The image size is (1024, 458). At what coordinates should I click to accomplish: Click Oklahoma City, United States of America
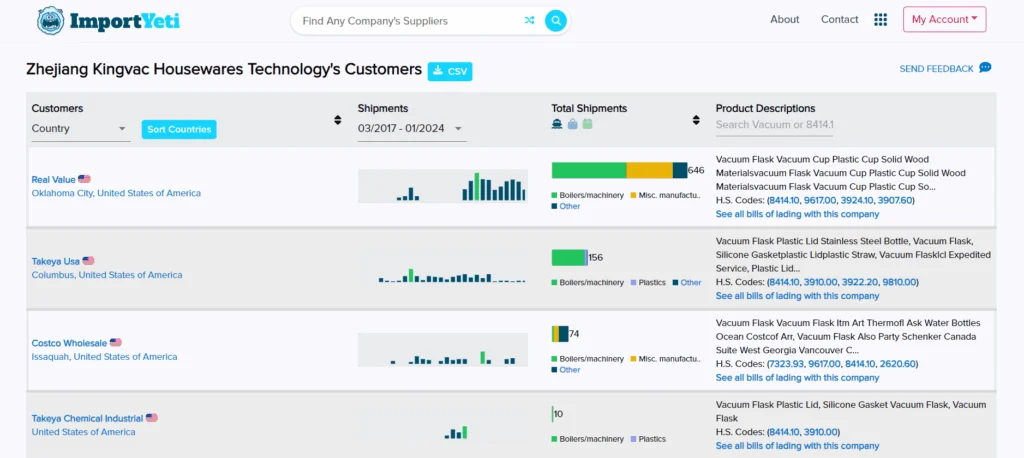pyautogui.click(x=116, y=193)
